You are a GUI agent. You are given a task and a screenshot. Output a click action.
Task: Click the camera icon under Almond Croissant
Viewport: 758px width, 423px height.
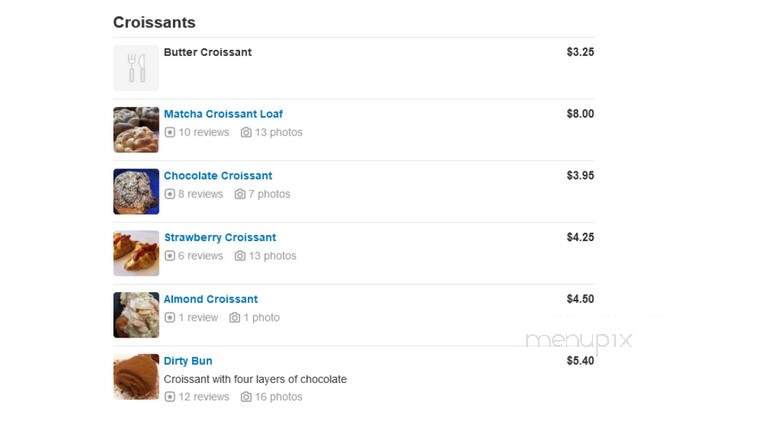pyautogui.click(x=234, y=318)
